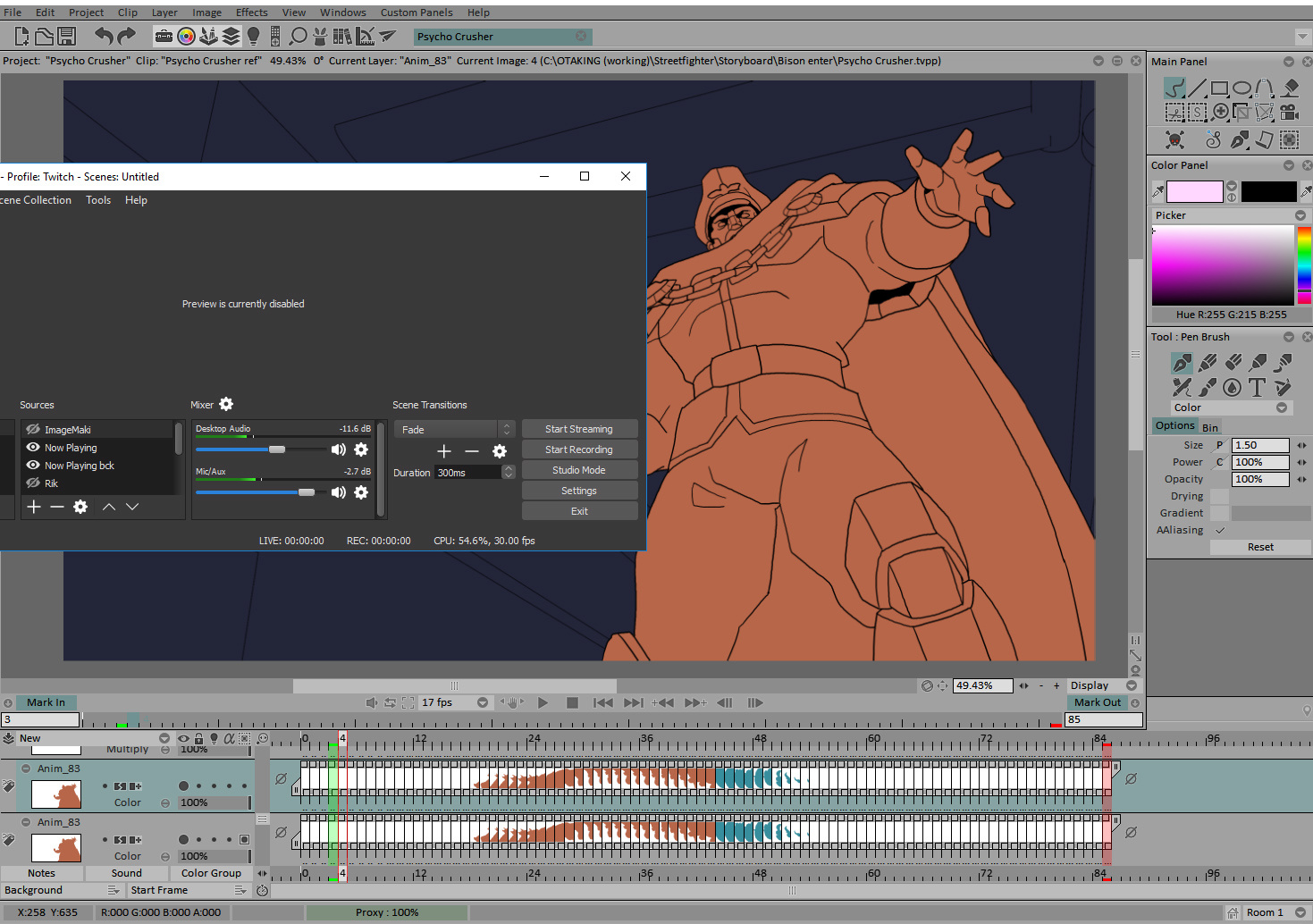Click the Reset button in tool options
Image resolution: width=1313 pixels, height=924 pixels.
tap(1260, 547)
